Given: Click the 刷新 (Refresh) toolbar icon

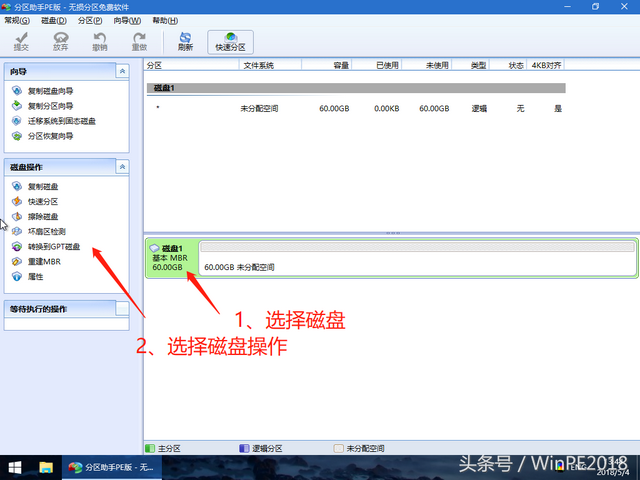Looking at the screenshot, I should point(185,41).
